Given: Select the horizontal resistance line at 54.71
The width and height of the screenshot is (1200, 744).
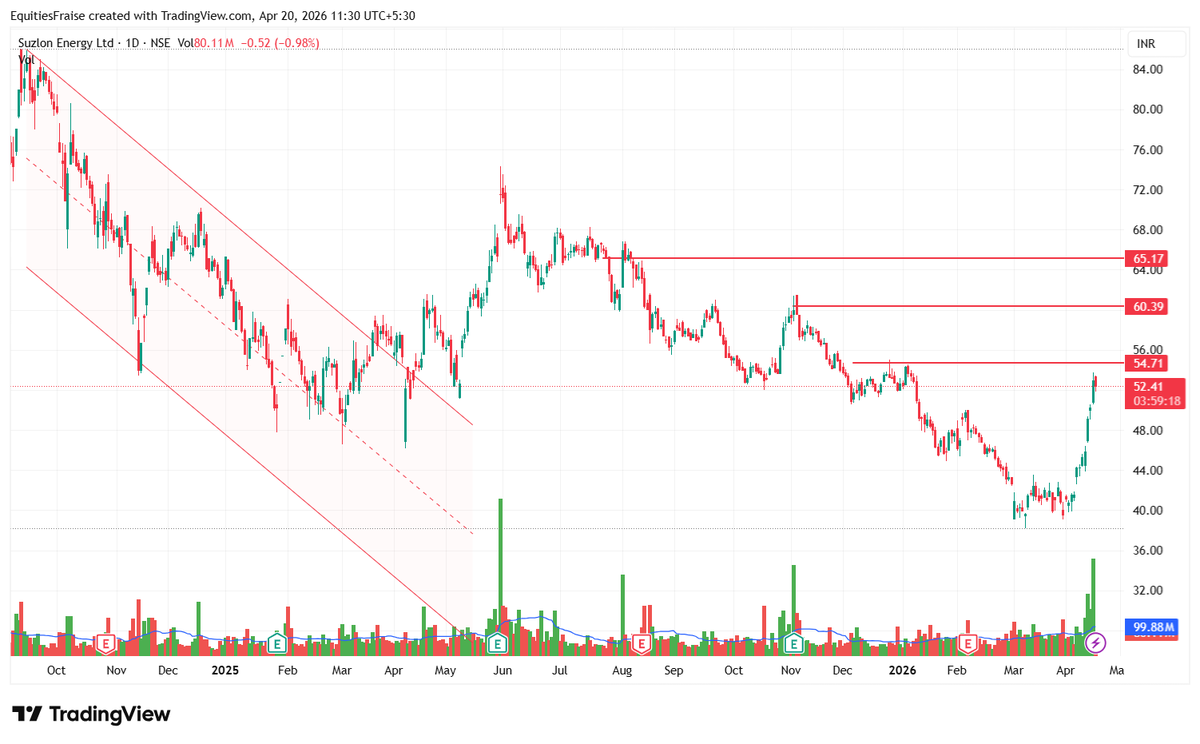Looking at the screenshot, I should 986,362.
